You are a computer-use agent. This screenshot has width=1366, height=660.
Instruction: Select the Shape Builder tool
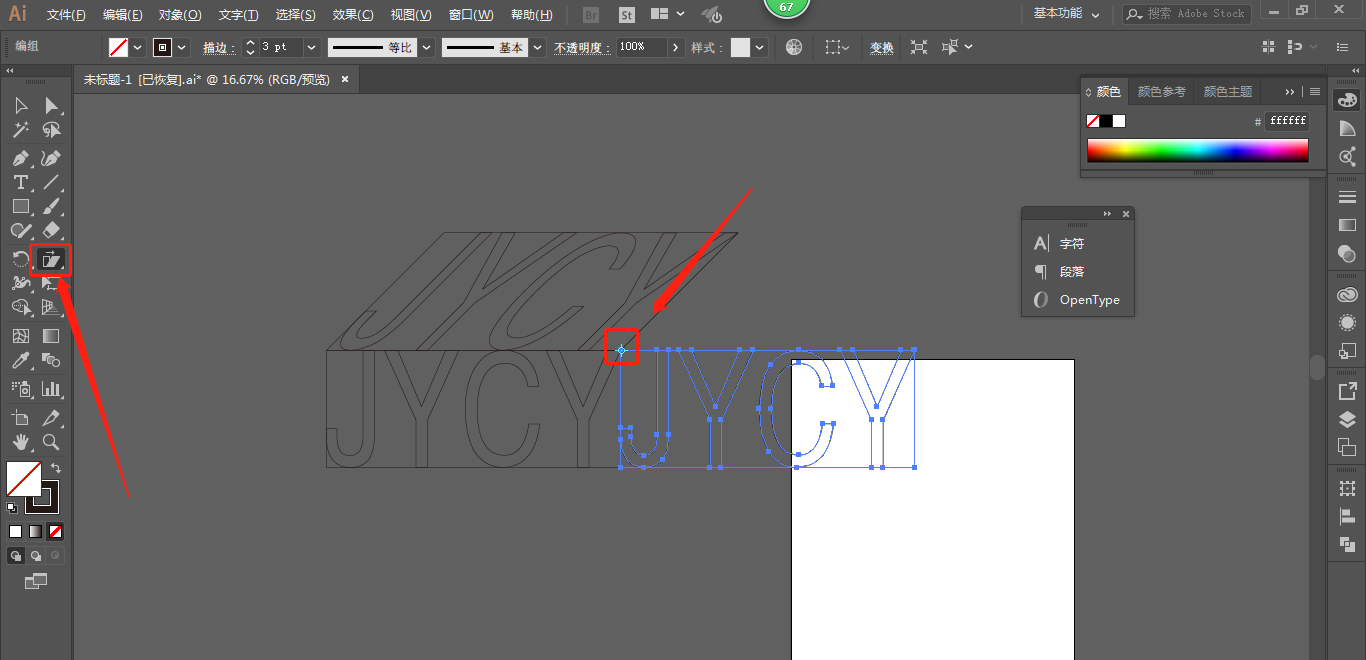coord(21,308)
